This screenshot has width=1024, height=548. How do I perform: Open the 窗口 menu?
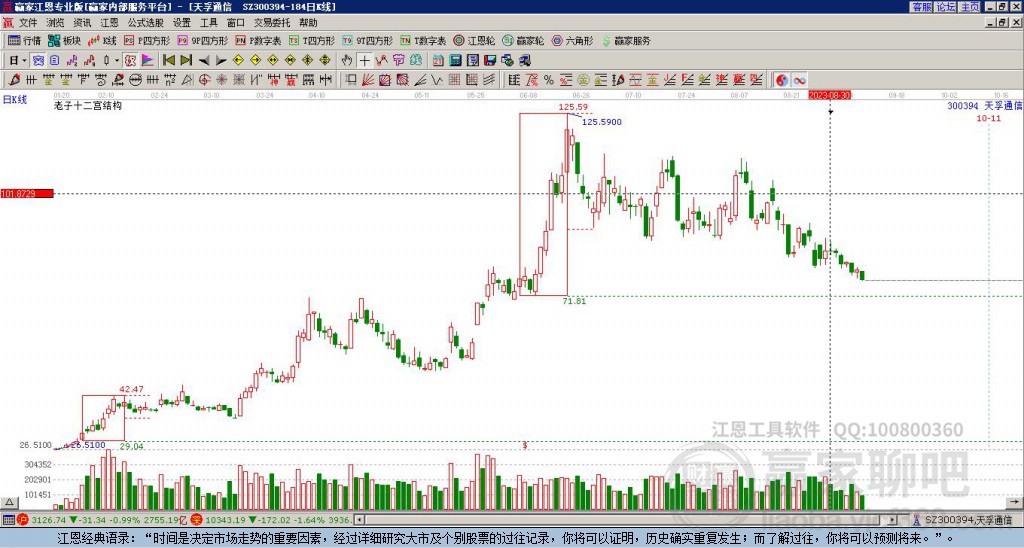236,23
